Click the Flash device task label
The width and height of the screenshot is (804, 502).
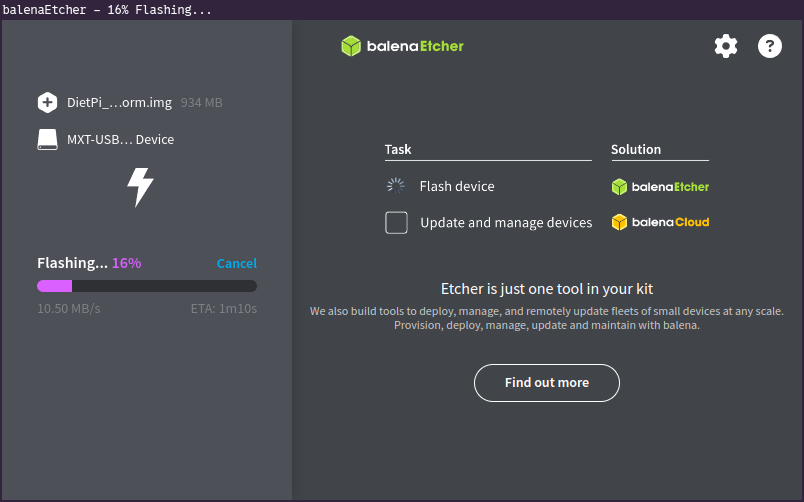[x=456, y=186]
